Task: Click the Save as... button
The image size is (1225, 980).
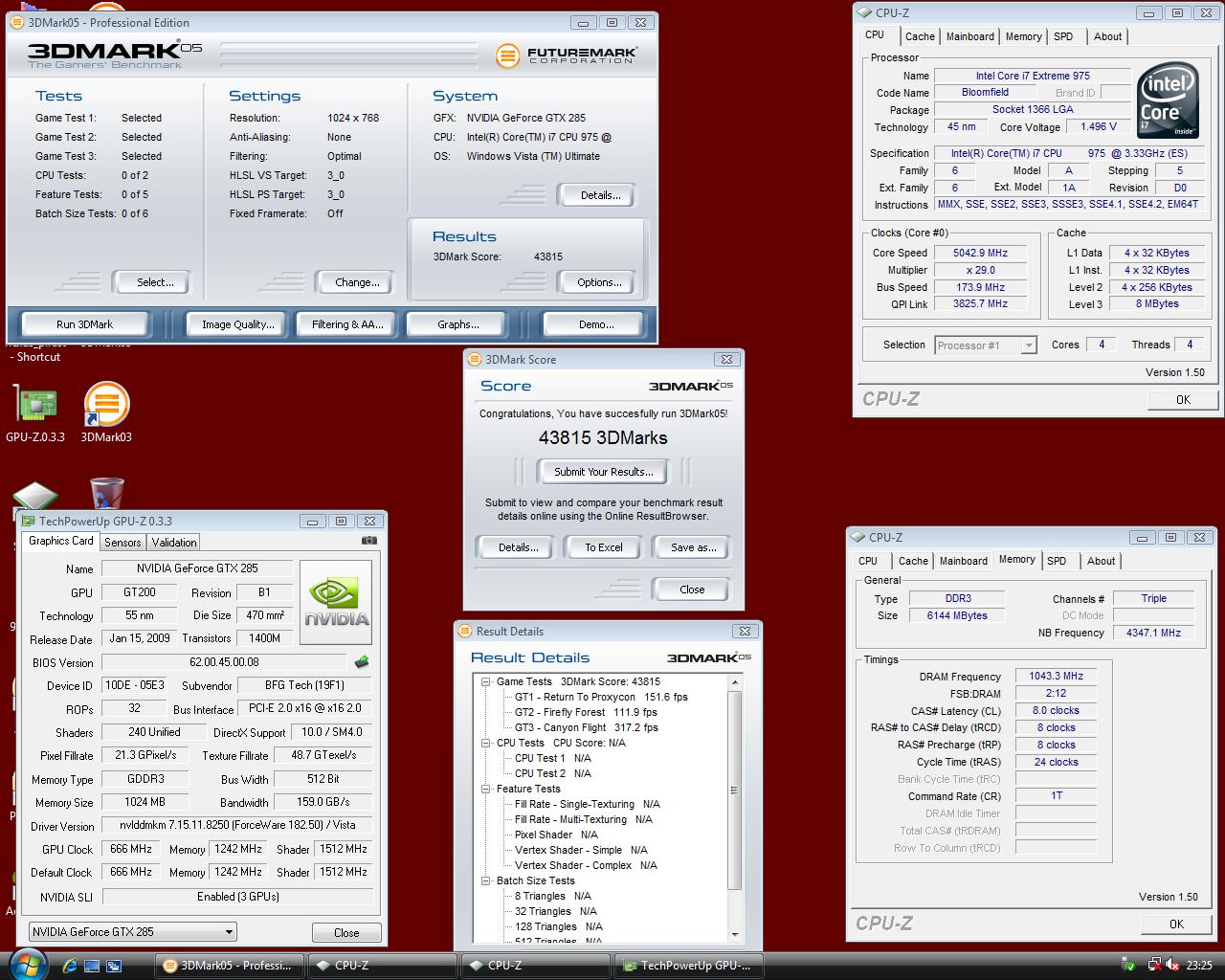Action: (694, 547)
